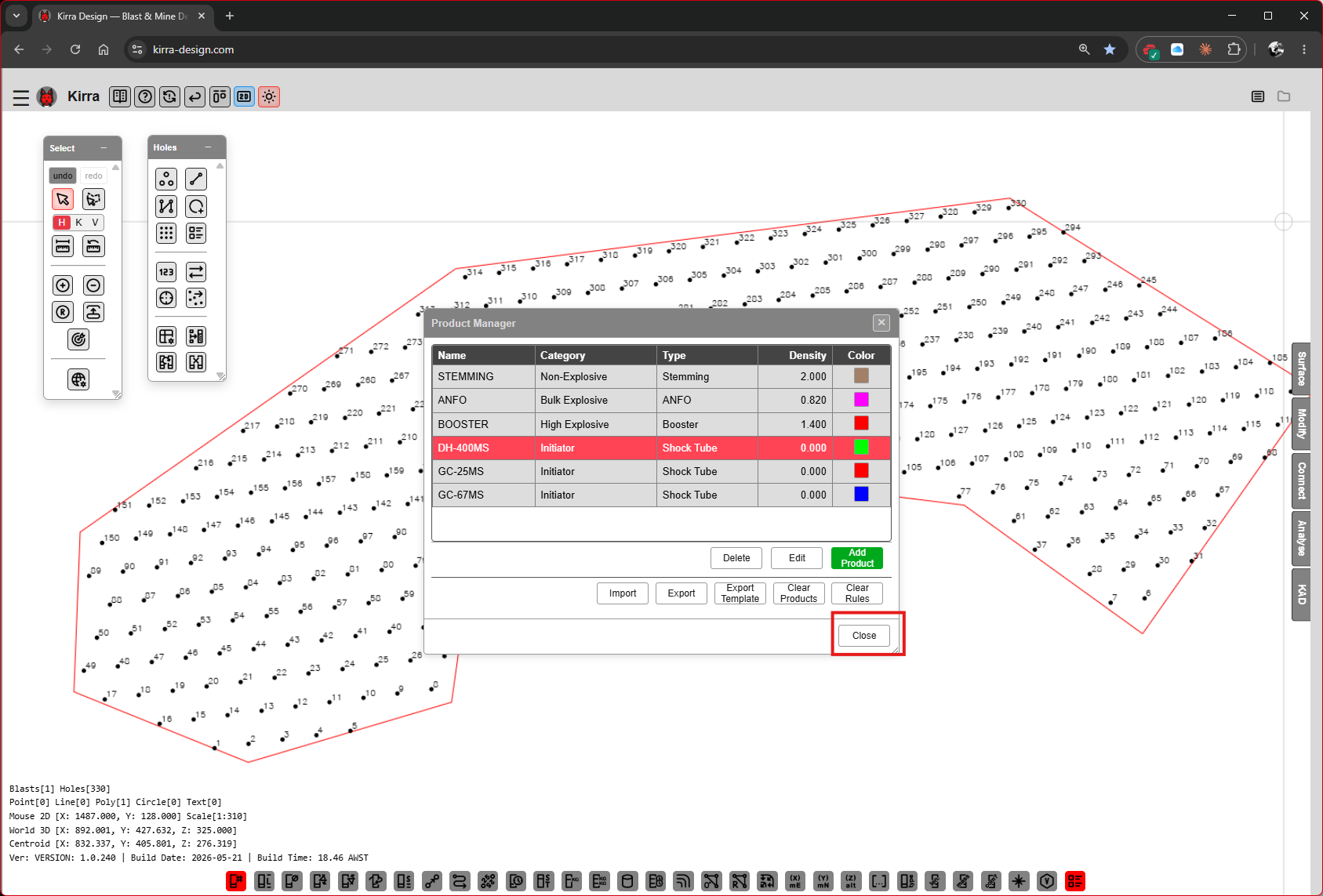Click the return arrow icon in top toolbar
The width and height of the screenshot is (1323, 896).
(194, 96)
